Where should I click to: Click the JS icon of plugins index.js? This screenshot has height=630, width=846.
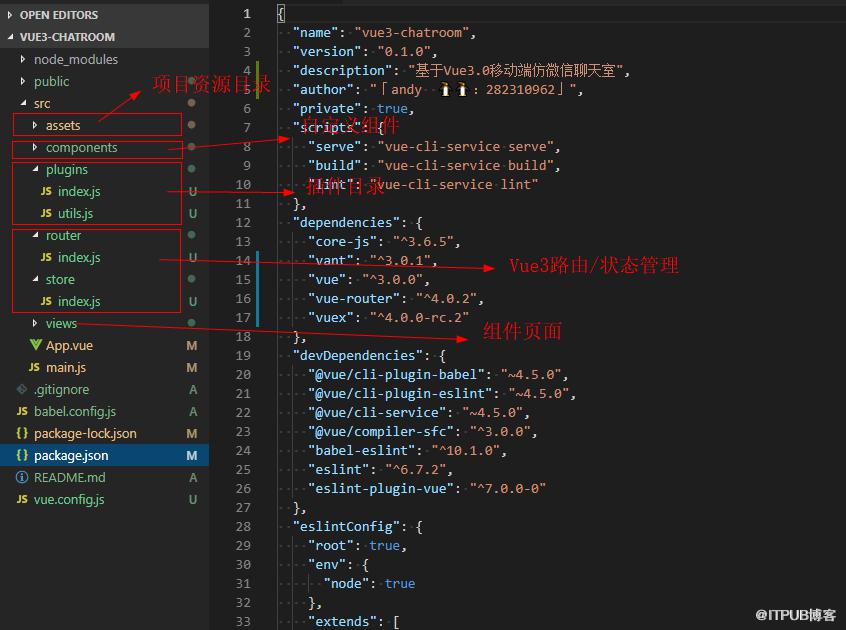(x=46, y=191)
